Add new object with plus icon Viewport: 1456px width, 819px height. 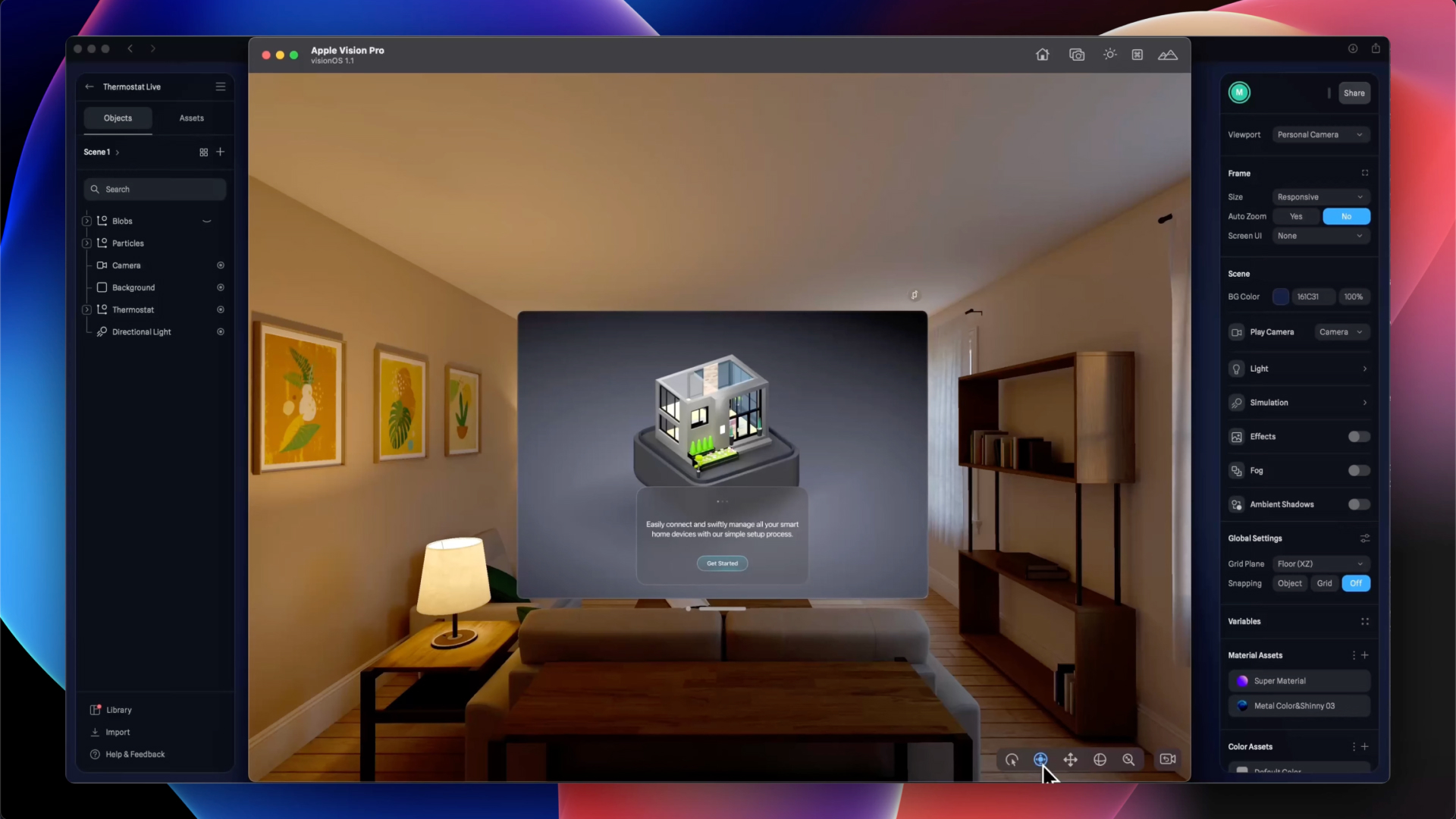point(221,152)
